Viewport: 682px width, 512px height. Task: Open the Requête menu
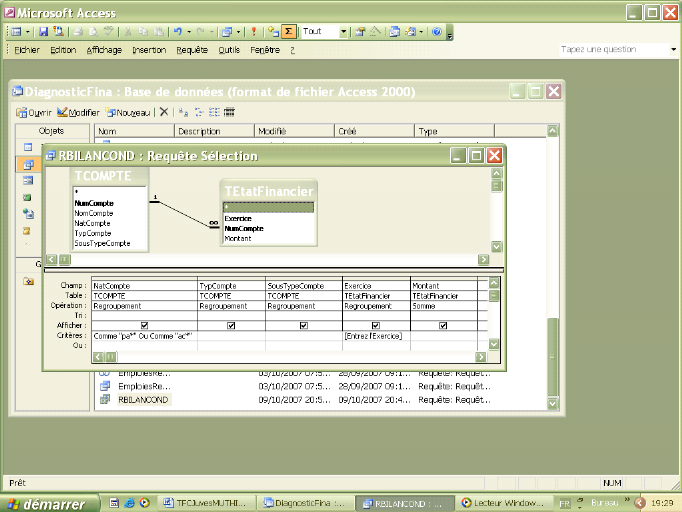(x=192, y=49)
